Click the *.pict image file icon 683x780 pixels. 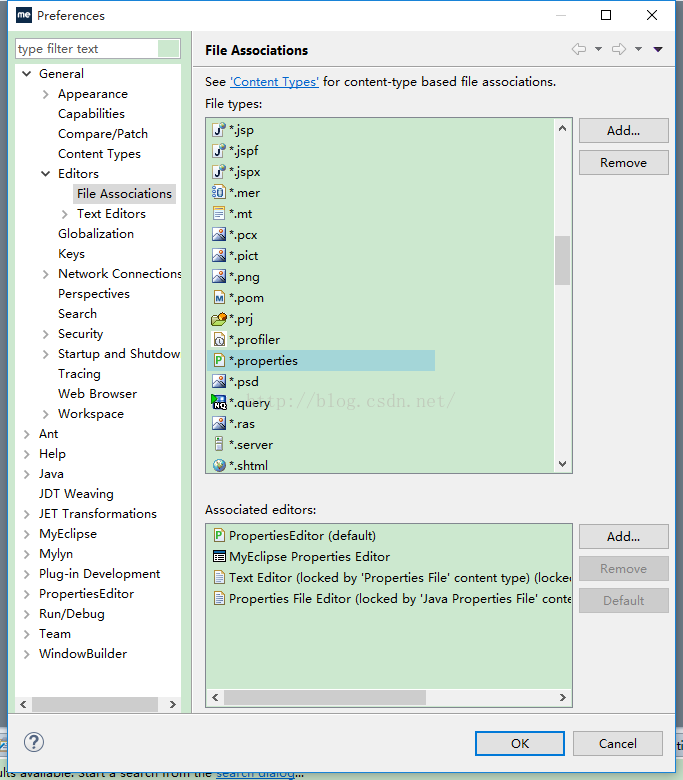pyautogui.click(x=219, y=255)
